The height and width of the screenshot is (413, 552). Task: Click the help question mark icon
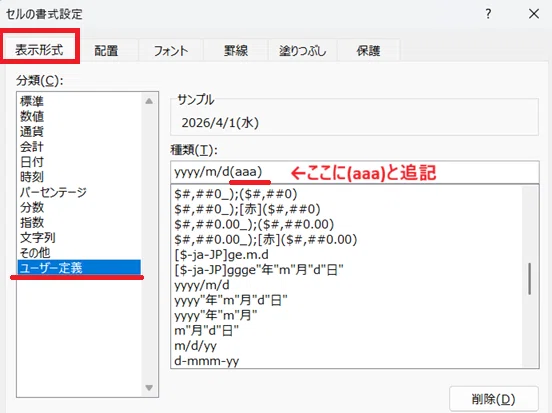(x=488, y=14)
